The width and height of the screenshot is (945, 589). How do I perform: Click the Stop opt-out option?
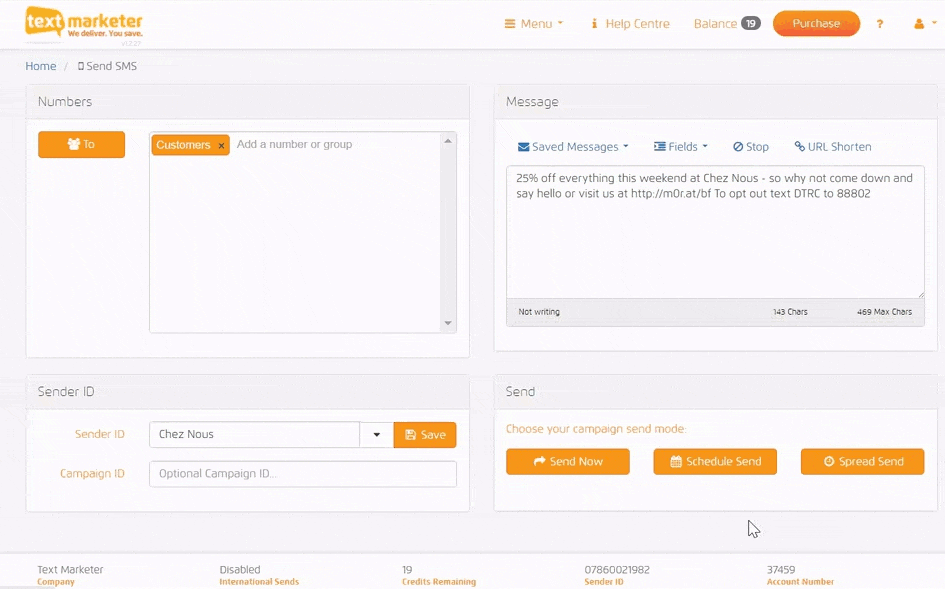coord(751,147)
